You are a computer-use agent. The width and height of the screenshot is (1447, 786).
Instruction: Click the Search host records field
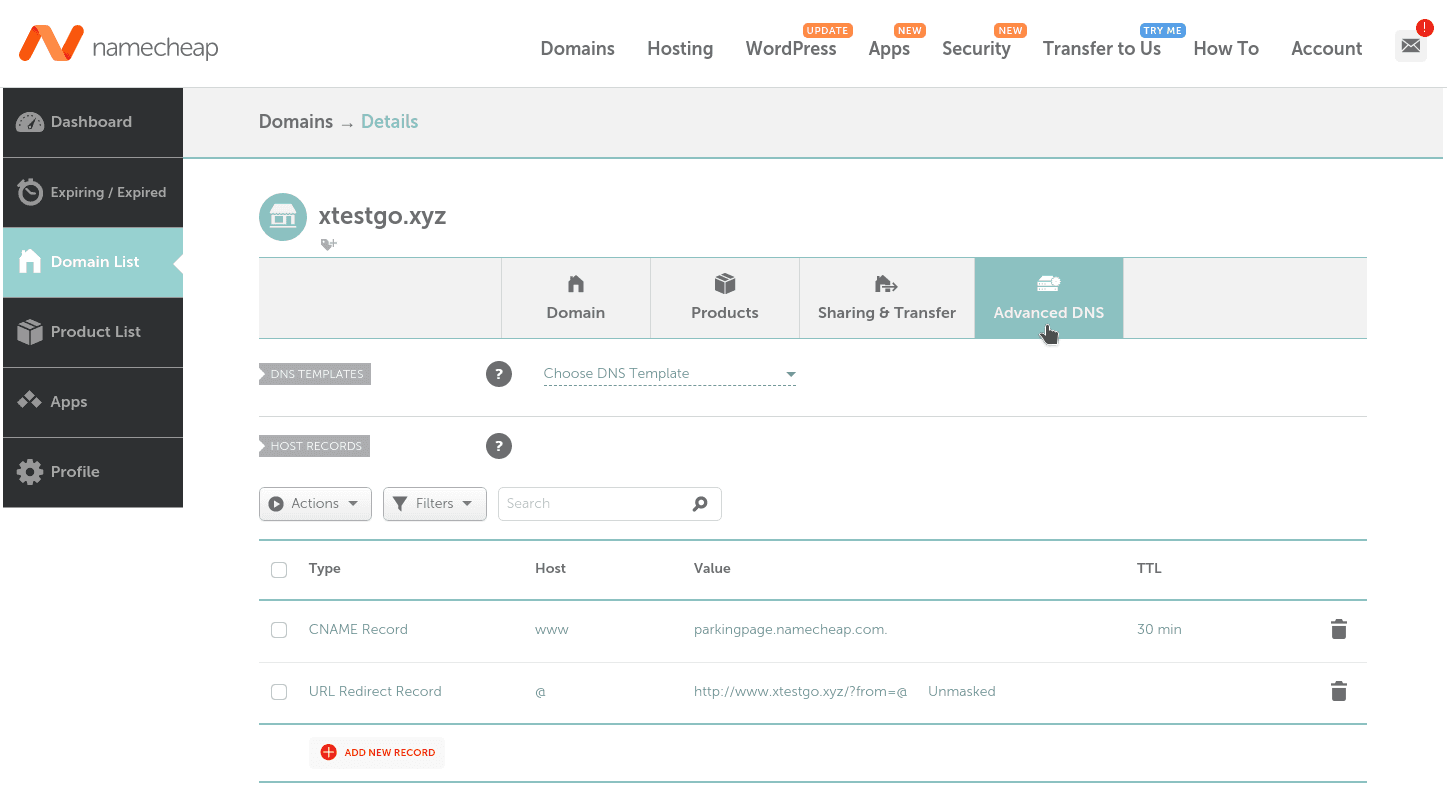(609, 504)
